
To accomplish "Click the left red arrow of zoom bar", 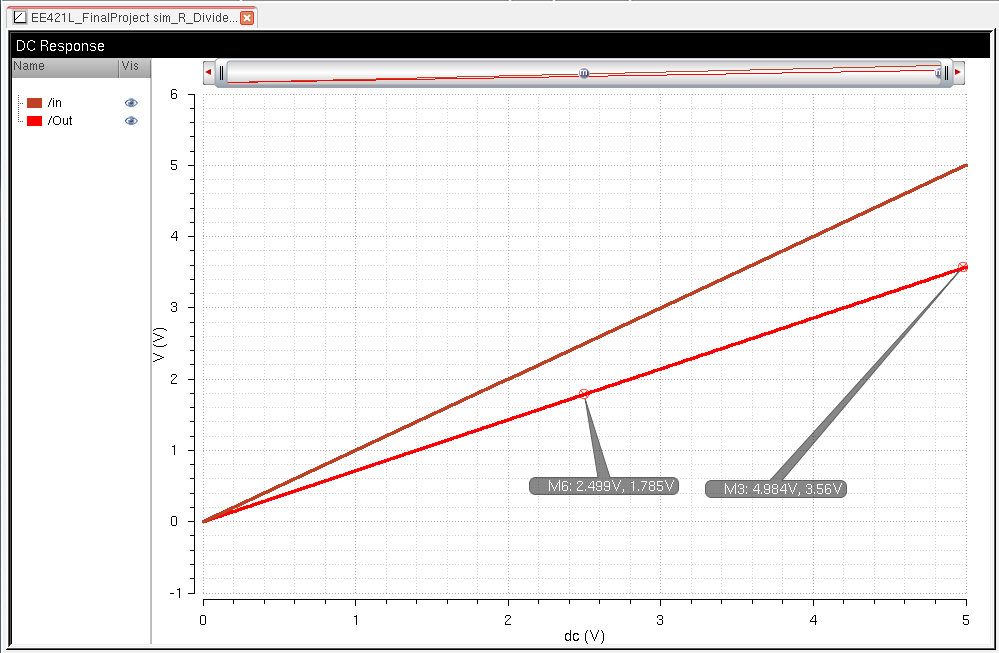I will pyautogui.click(x=208, y=72).
